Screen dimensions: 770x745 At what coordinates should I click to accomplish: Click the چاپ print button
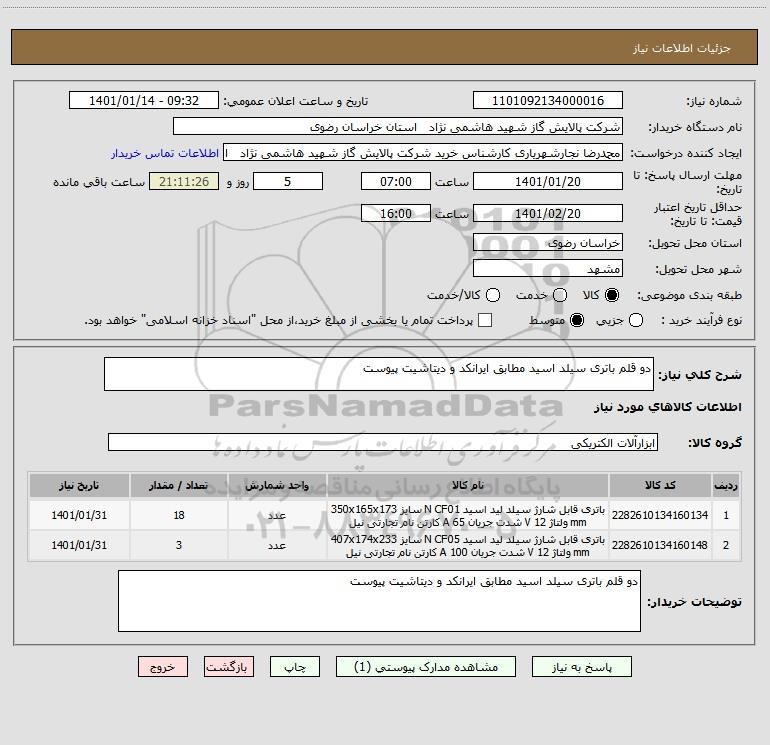[x=295, y=667]
